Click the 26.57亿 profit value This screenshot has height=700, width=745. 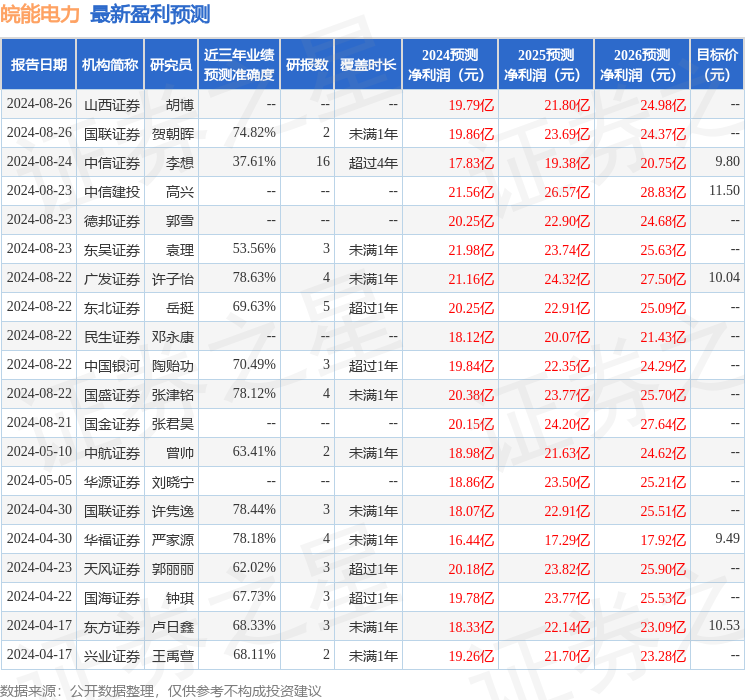[567, 192]
